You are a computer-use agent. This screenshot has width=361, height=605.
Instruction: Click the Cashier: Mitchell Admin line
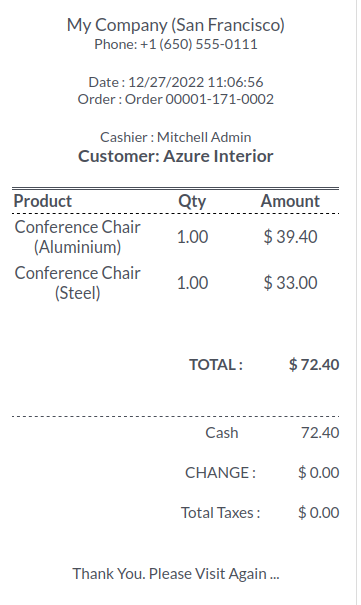(x=175, y=137)
